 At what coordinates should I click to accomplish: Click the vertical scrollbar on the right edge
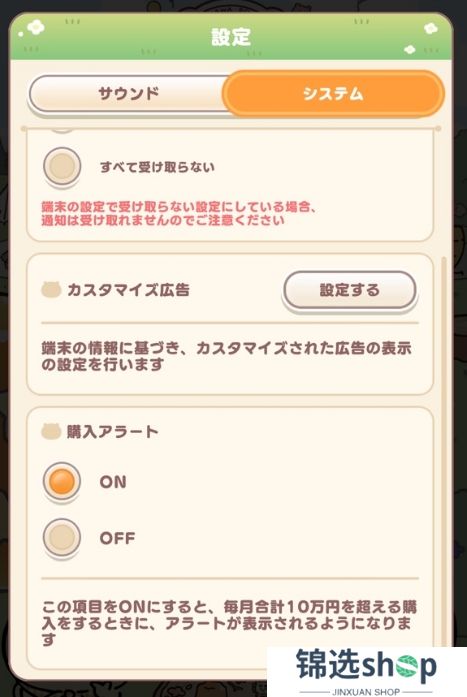[443, 445]
